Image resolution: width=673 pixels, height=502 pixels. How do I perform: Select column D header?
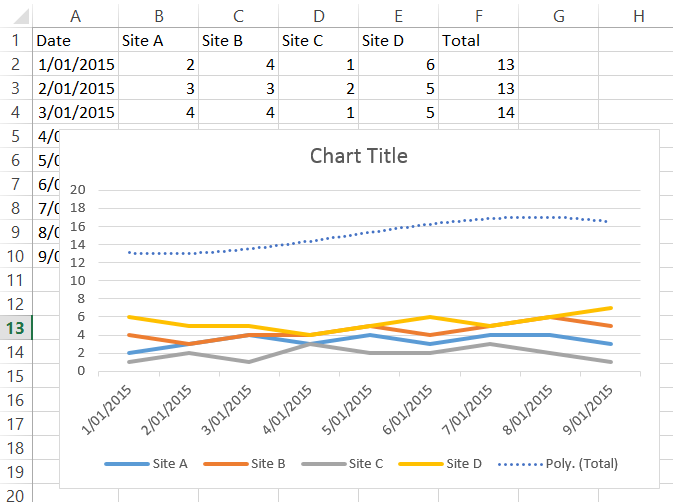point(318,16)
